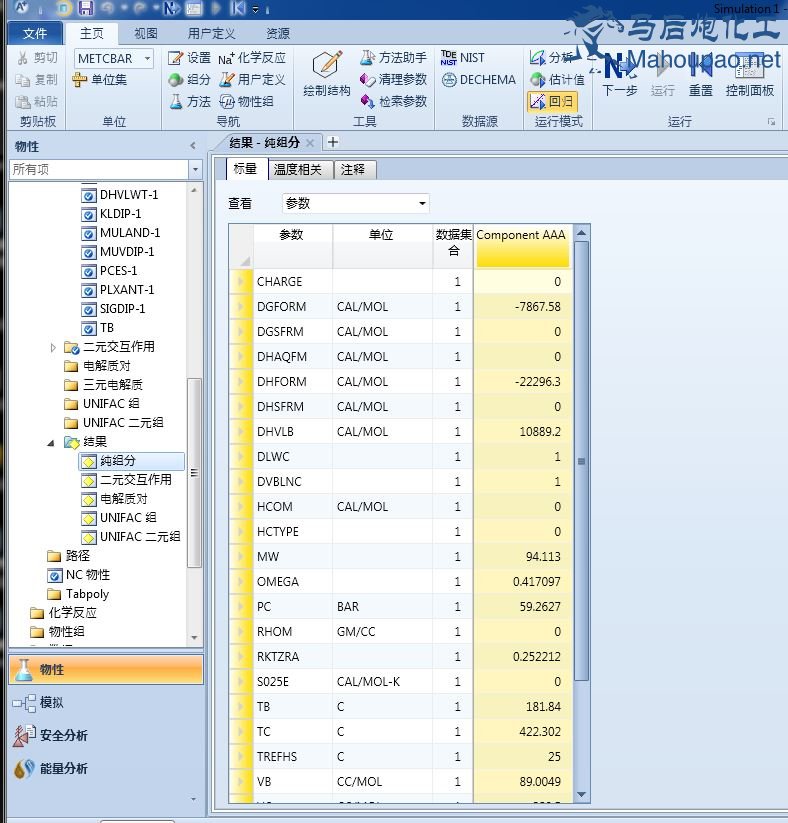788x823 pixels.
Task: Open the METCBAR unit set dropdown
Action: coord(147,59)
